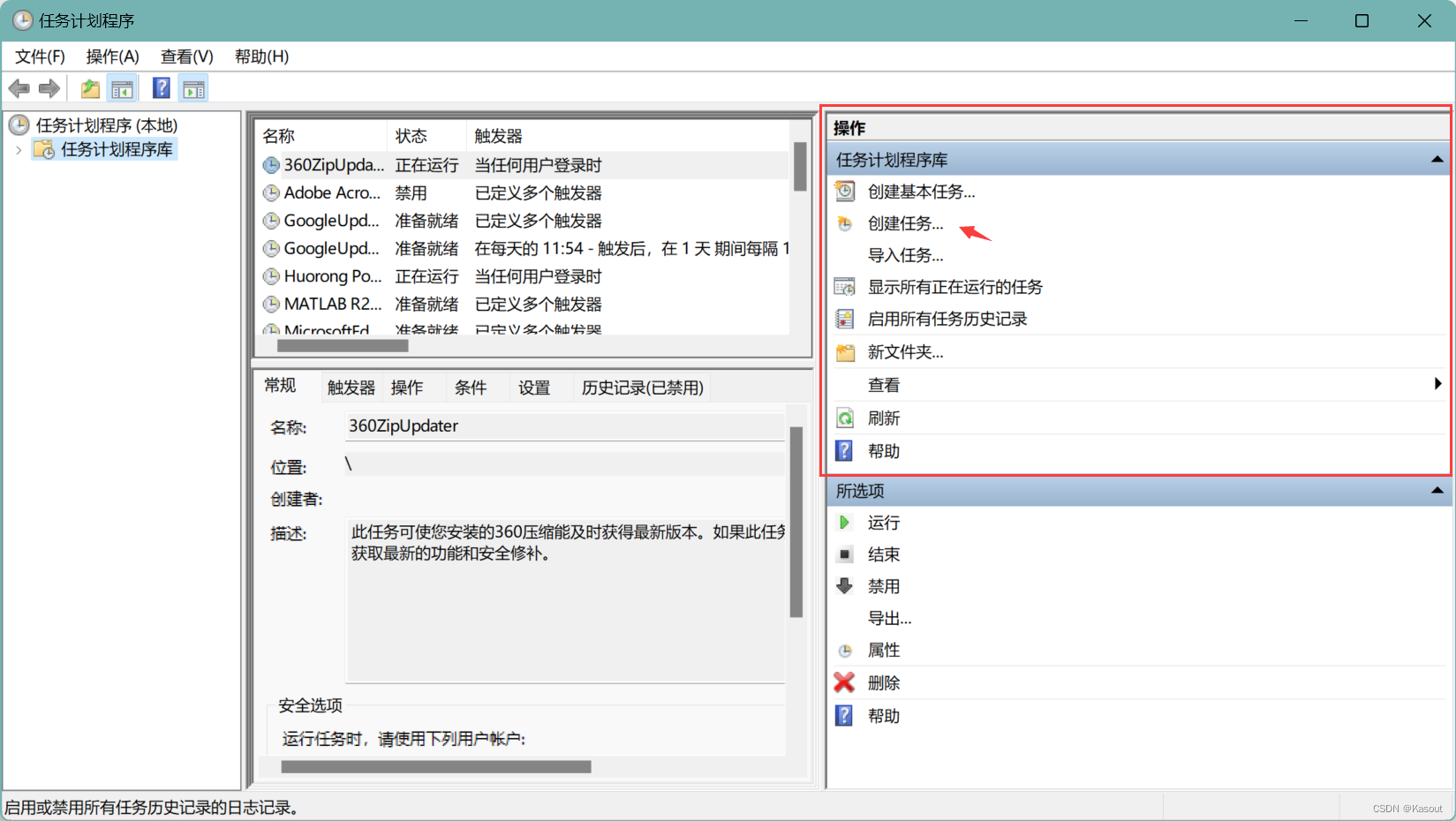Toggle the show/hide action pane toolbar icon
The image size is (1456, 821).
coord(193,88)
